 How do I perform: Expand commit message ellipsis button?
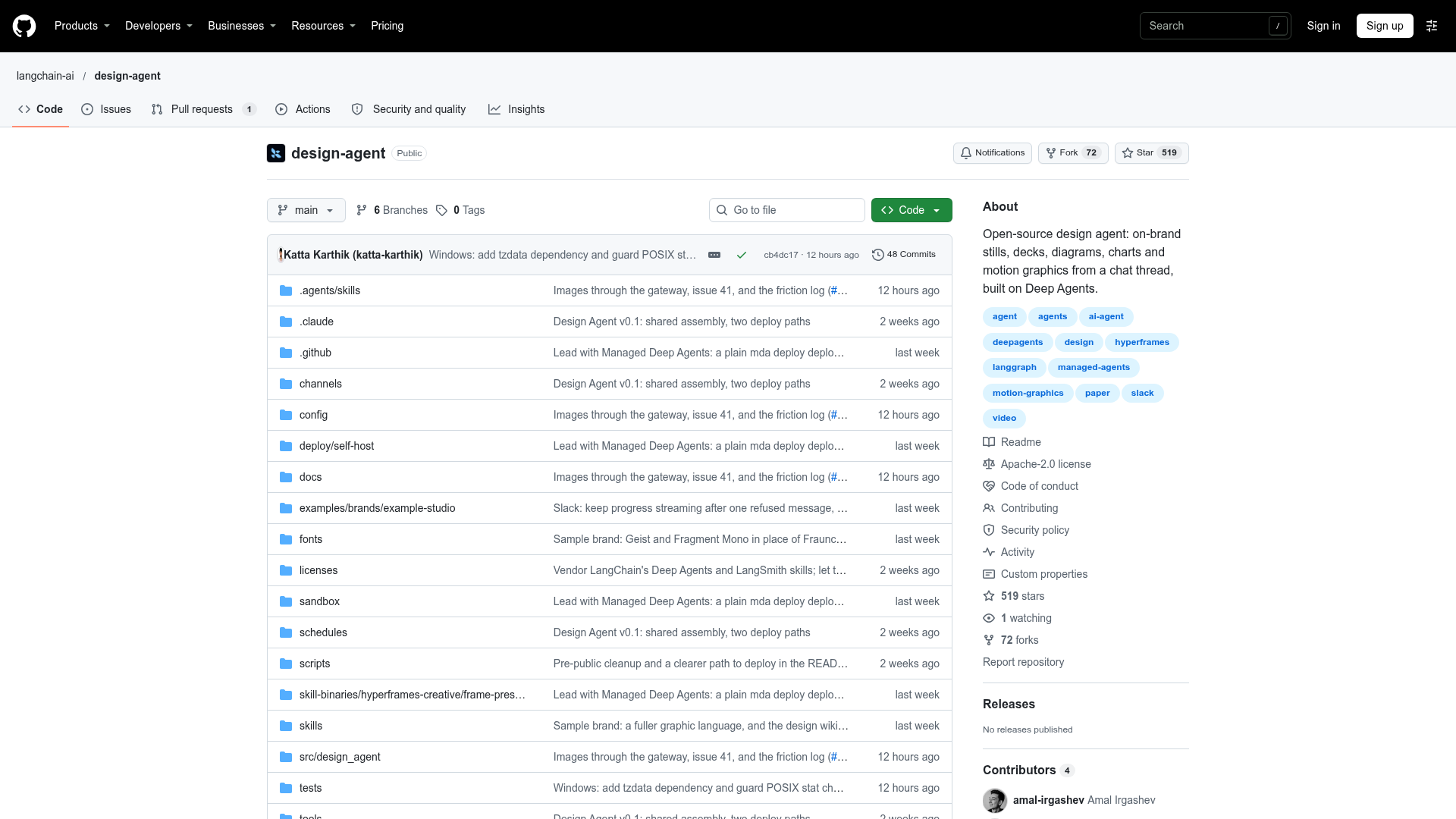point(714,255)
